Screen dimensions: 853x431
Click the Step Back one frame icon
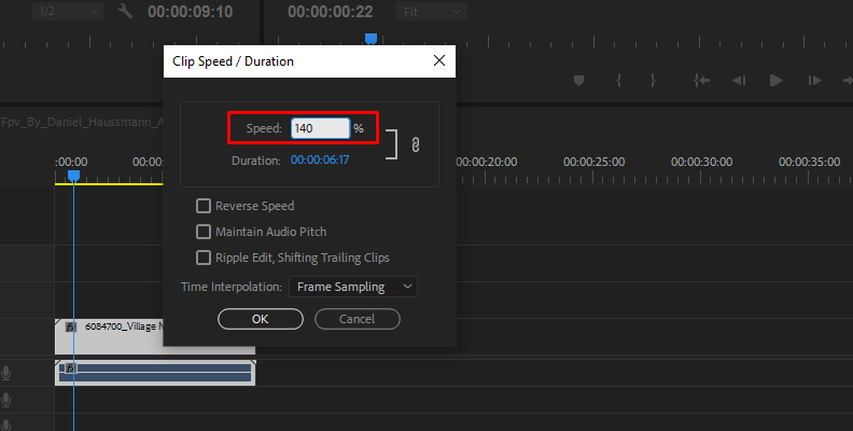739,81
